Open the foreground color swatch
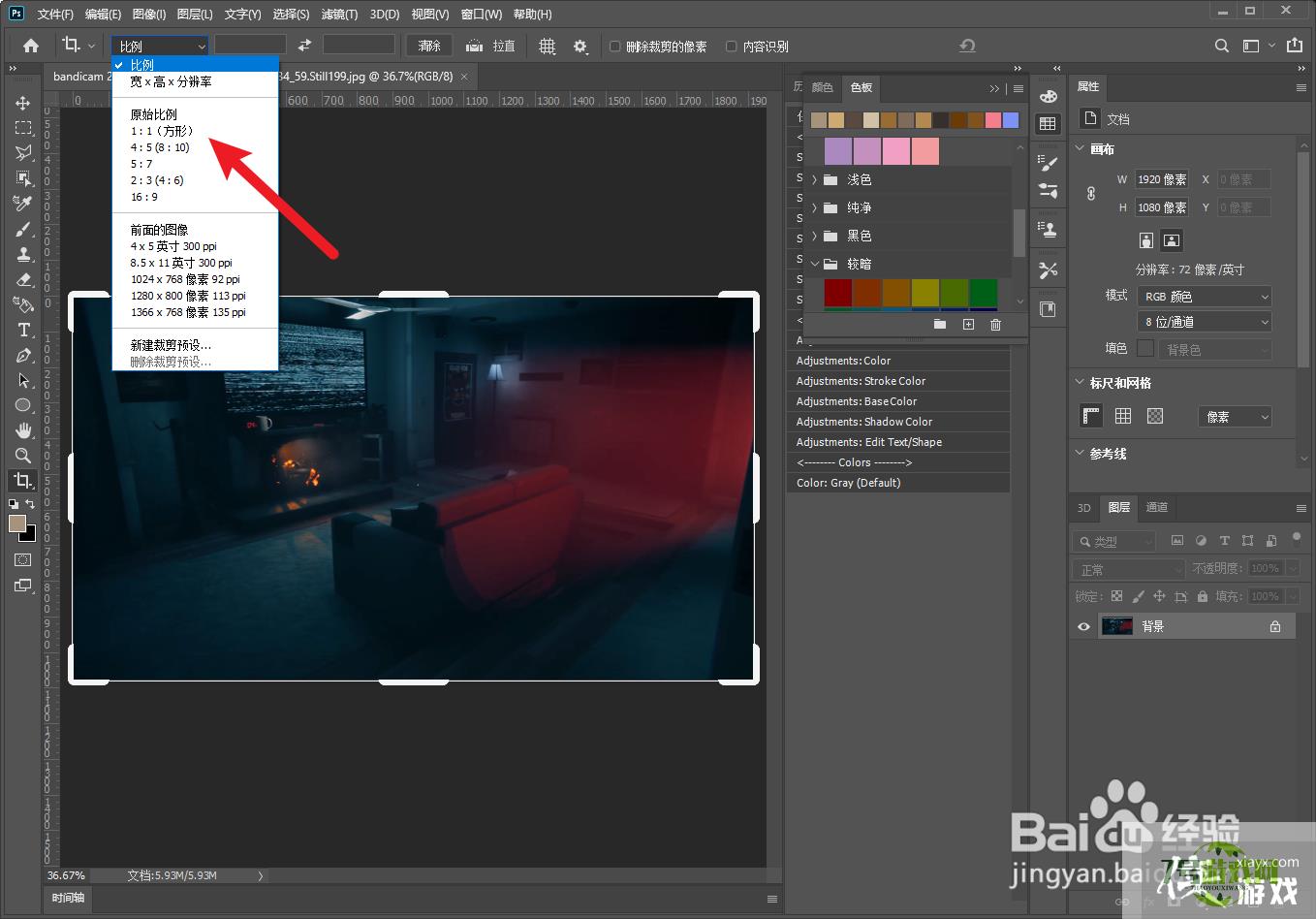This screenshot has height=919, width=1316. tap(17, 523)
